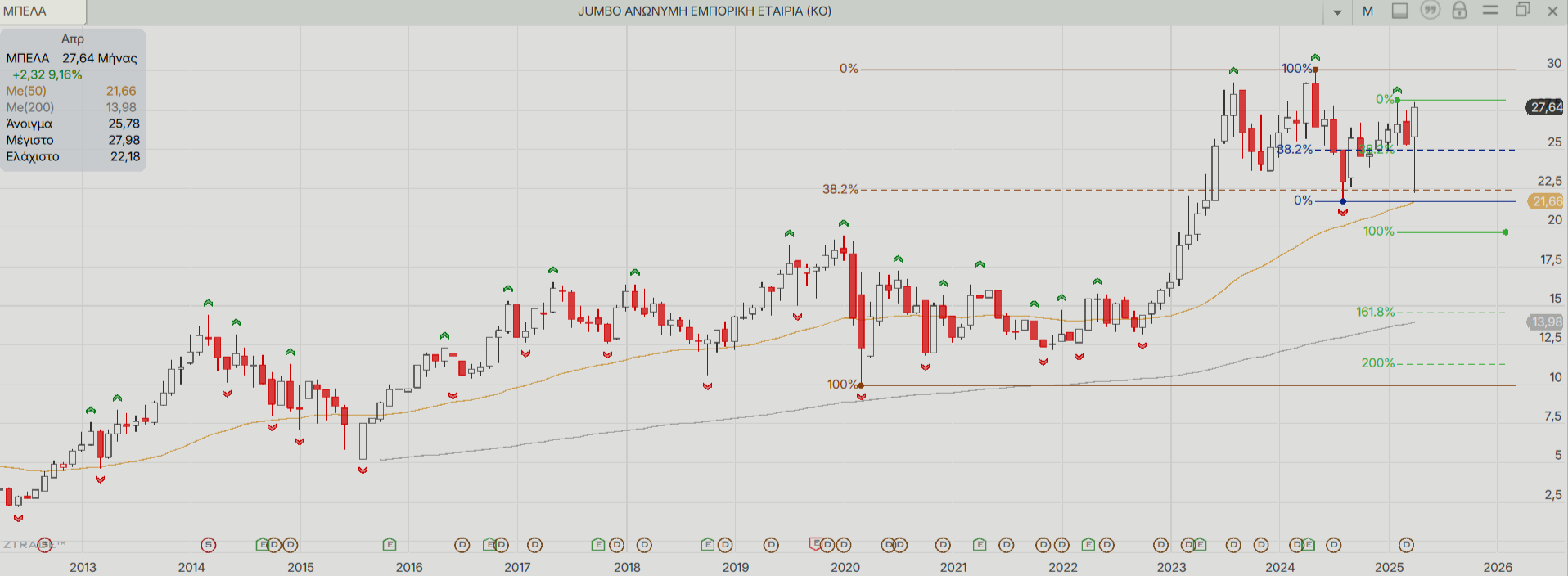Select the blue 100% Fibonacci label
The width and height of the screenshot is (1568, 576).
point(1297,68)
